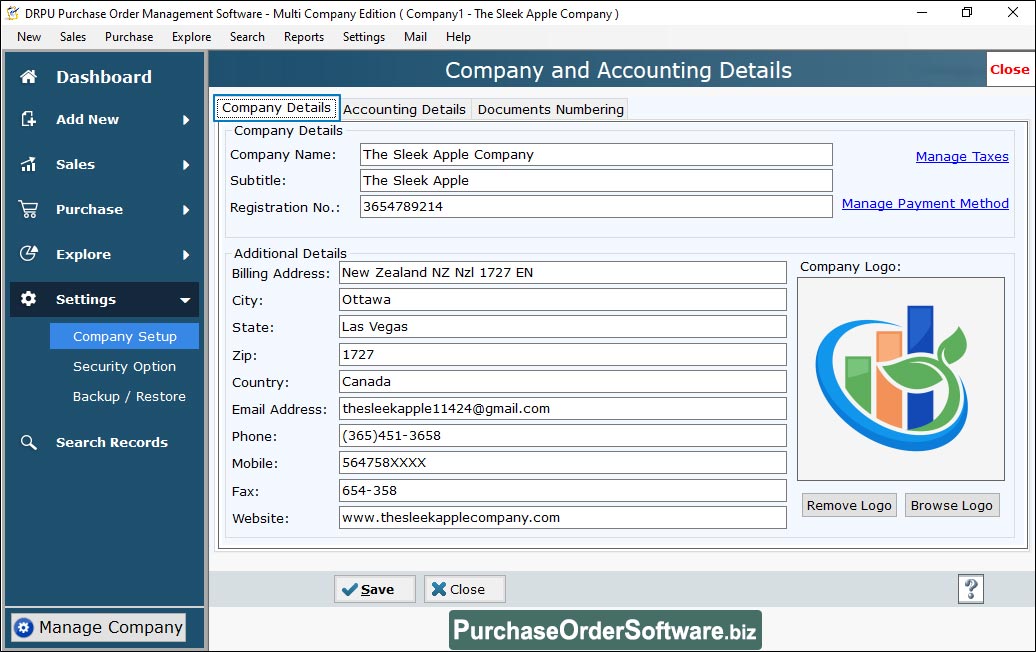Viewport: 1036px width, 652px height.
Task: Click the Zip field containing 1727
Action: pos(562,354)
